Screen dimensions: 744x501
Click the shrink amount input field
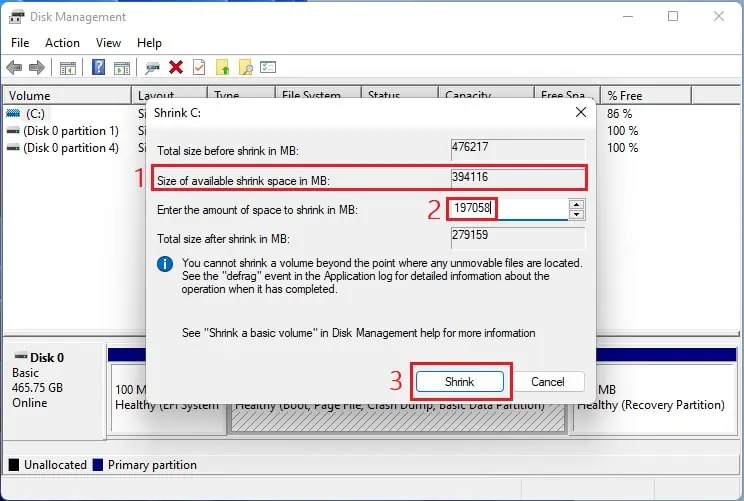point(508,209)
